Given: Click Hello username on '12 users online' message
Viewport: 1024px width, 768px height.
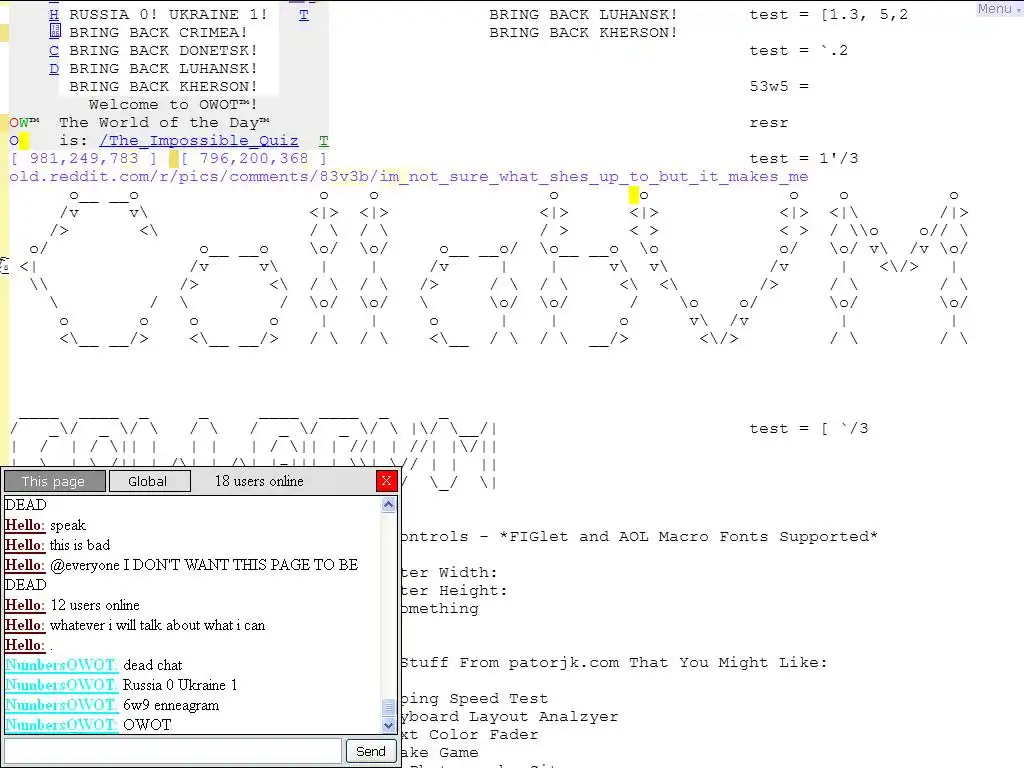Looking at the screenshot, I should 25,605.
